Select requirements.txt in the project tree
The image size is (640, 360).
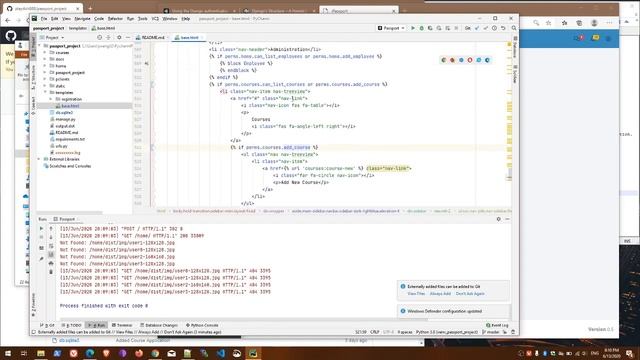pyautogui.click(x=70, y=139)
